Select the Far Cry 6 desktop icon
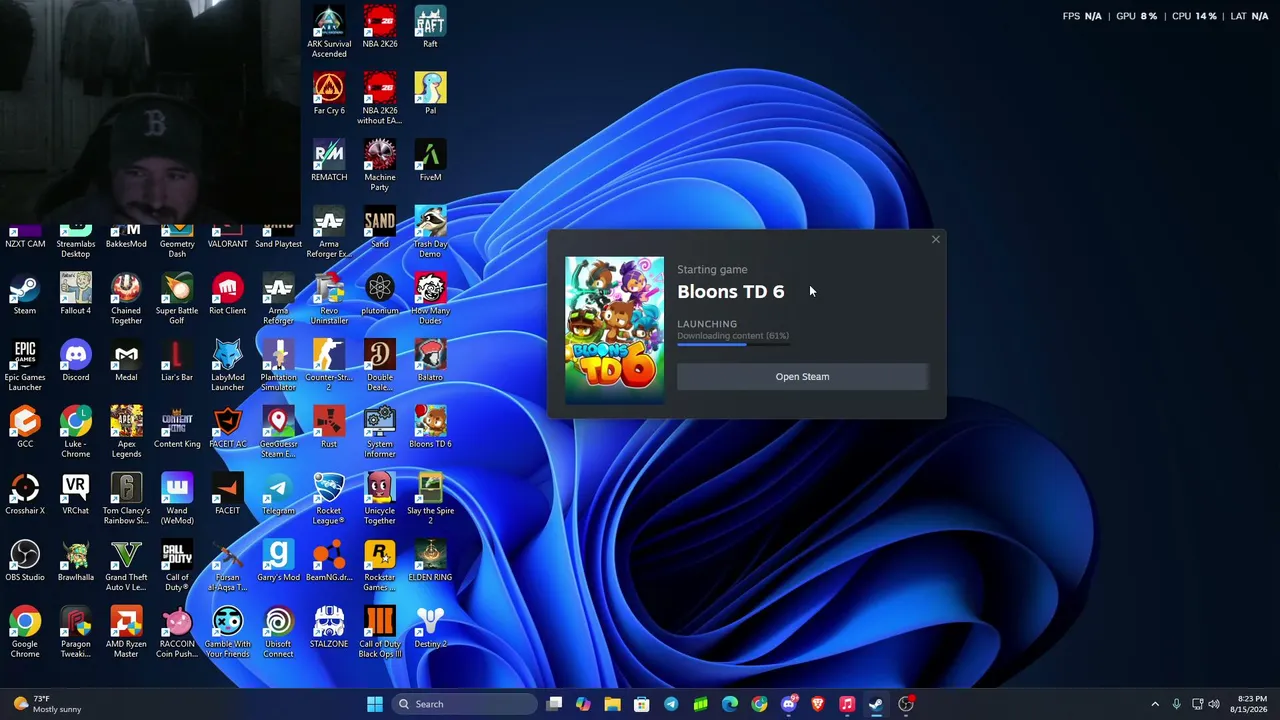 [329, 95]
